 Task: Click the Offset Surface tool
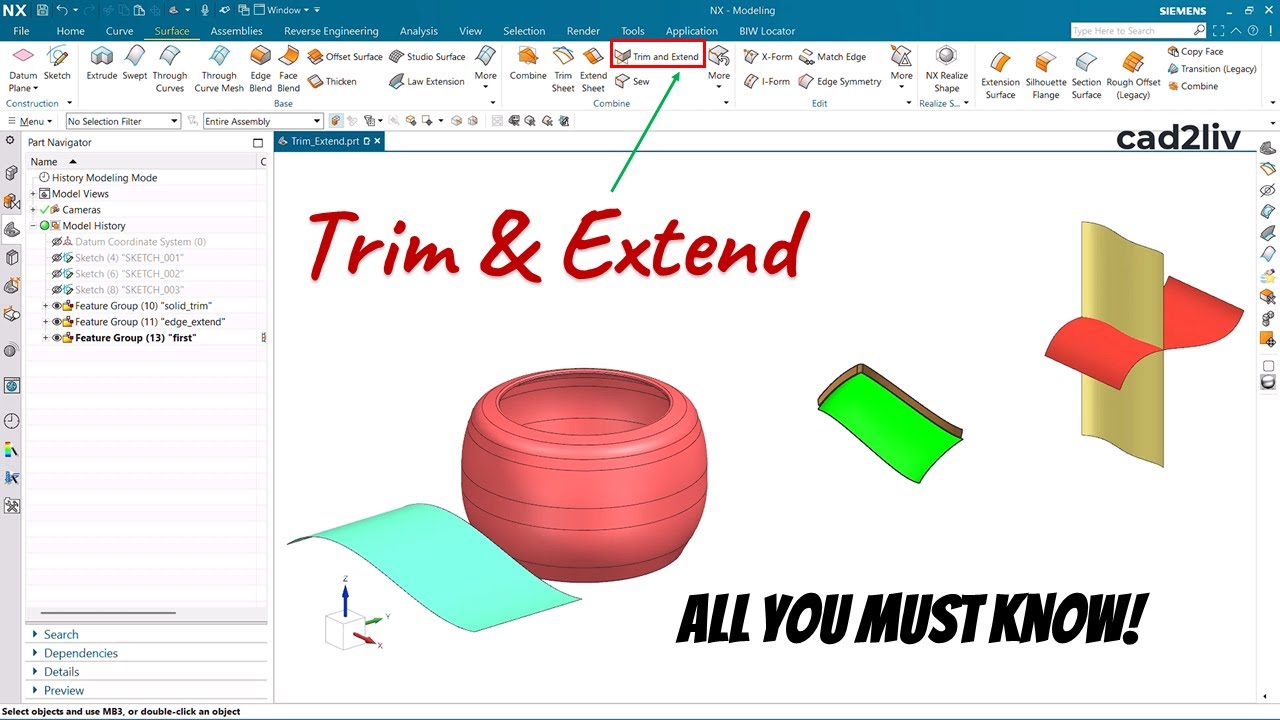click(x=345, y=57)
